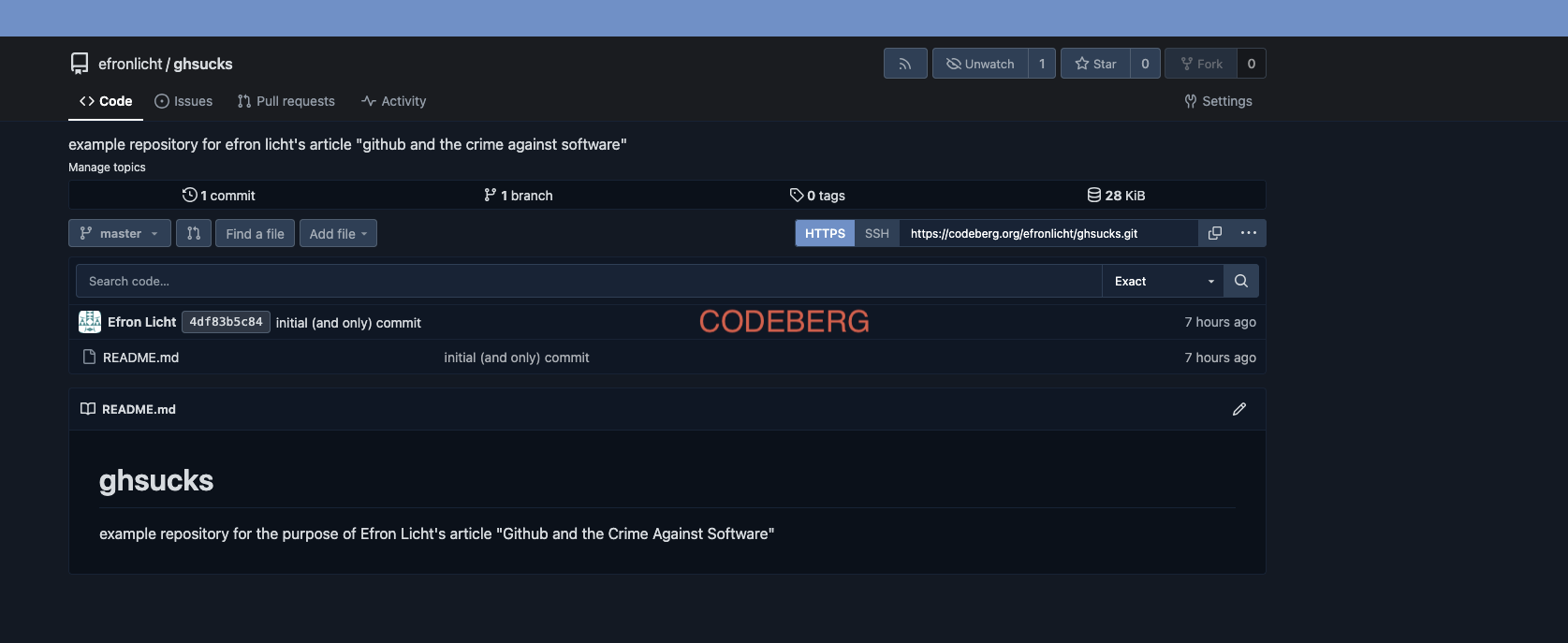
Task: Click Efron Licht's avatar image
Action: (x=90, y=322)
